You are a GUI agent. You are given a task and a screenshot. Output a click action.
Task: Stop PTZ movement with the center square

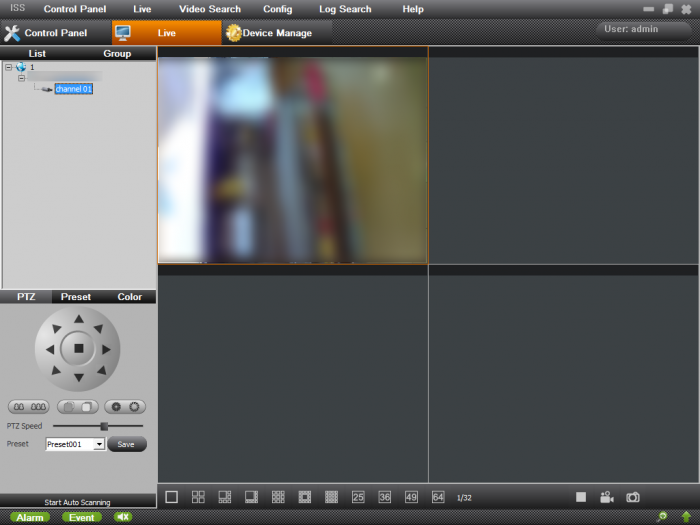(x=79, y=348)
